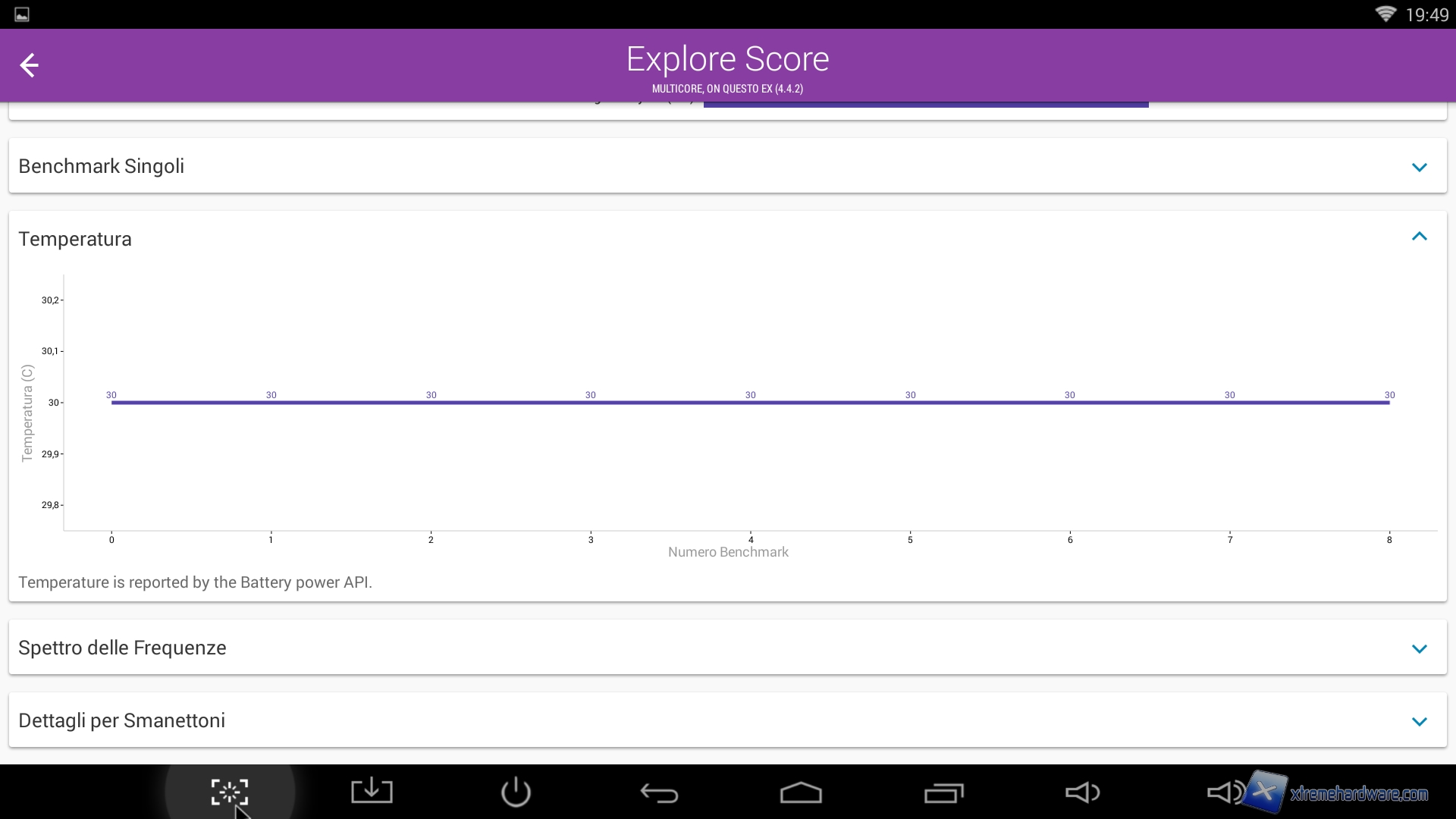Viewport: 1456px width, 819px height.
Task: Expand the Dettagli per Smanettoni chevron
Action: point(1420,721)
